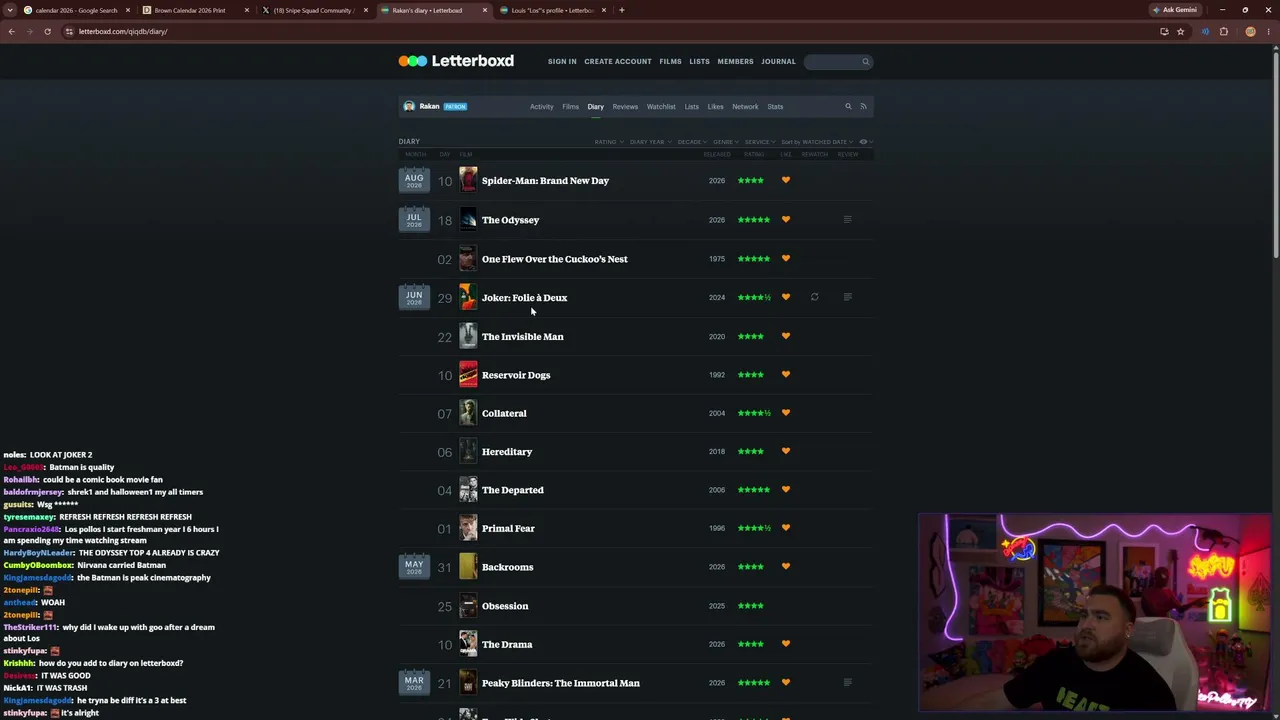Viewport: 1280px width, 720px height.
Task: Click the browser back arrow
Action: [11, 31]
